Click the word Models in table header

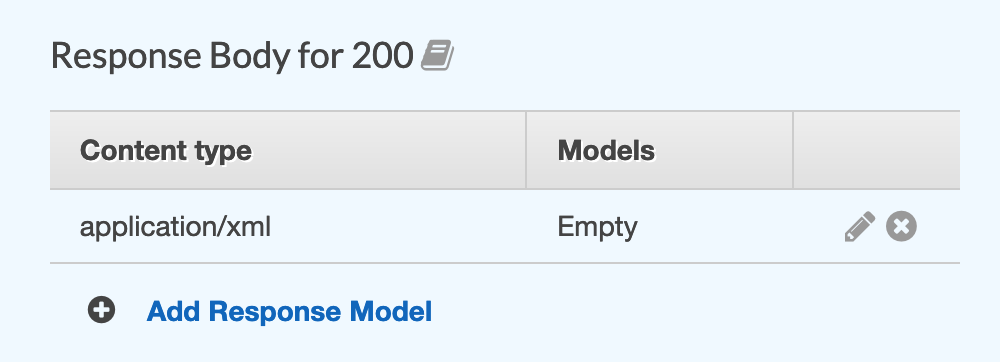(606, 150)
